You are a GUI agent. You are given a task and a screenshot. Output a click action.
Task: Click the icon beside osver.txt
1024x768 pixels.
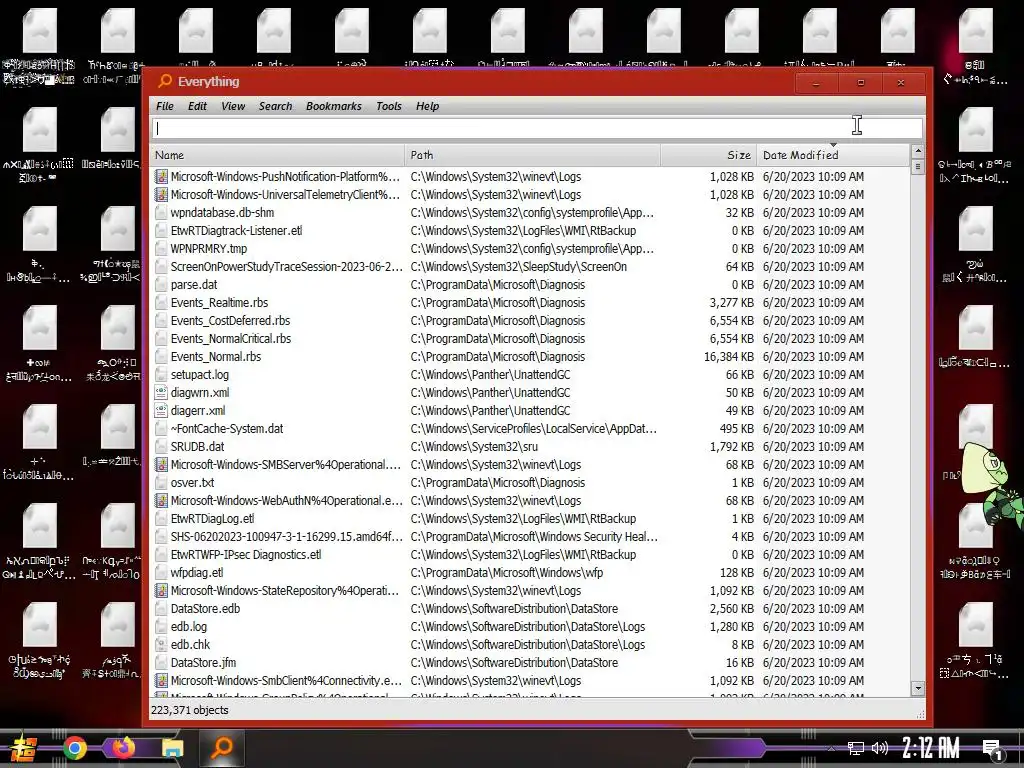coord(161,483)
